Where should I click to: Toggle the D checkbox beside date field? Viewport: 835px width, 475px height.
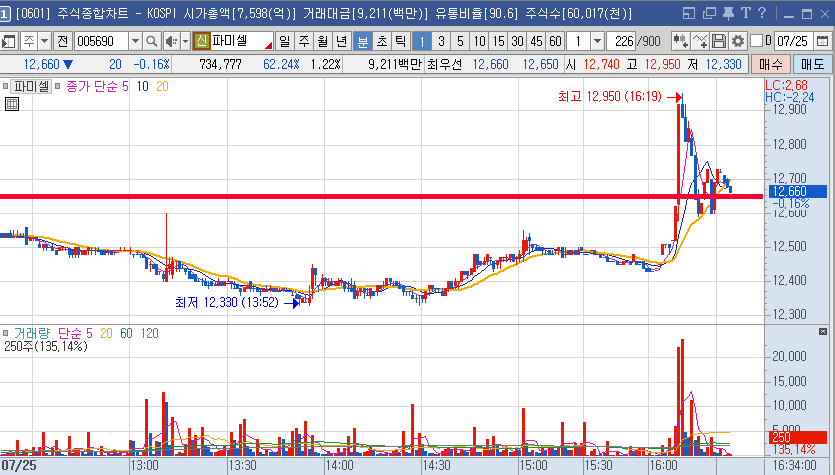[756, 41]
